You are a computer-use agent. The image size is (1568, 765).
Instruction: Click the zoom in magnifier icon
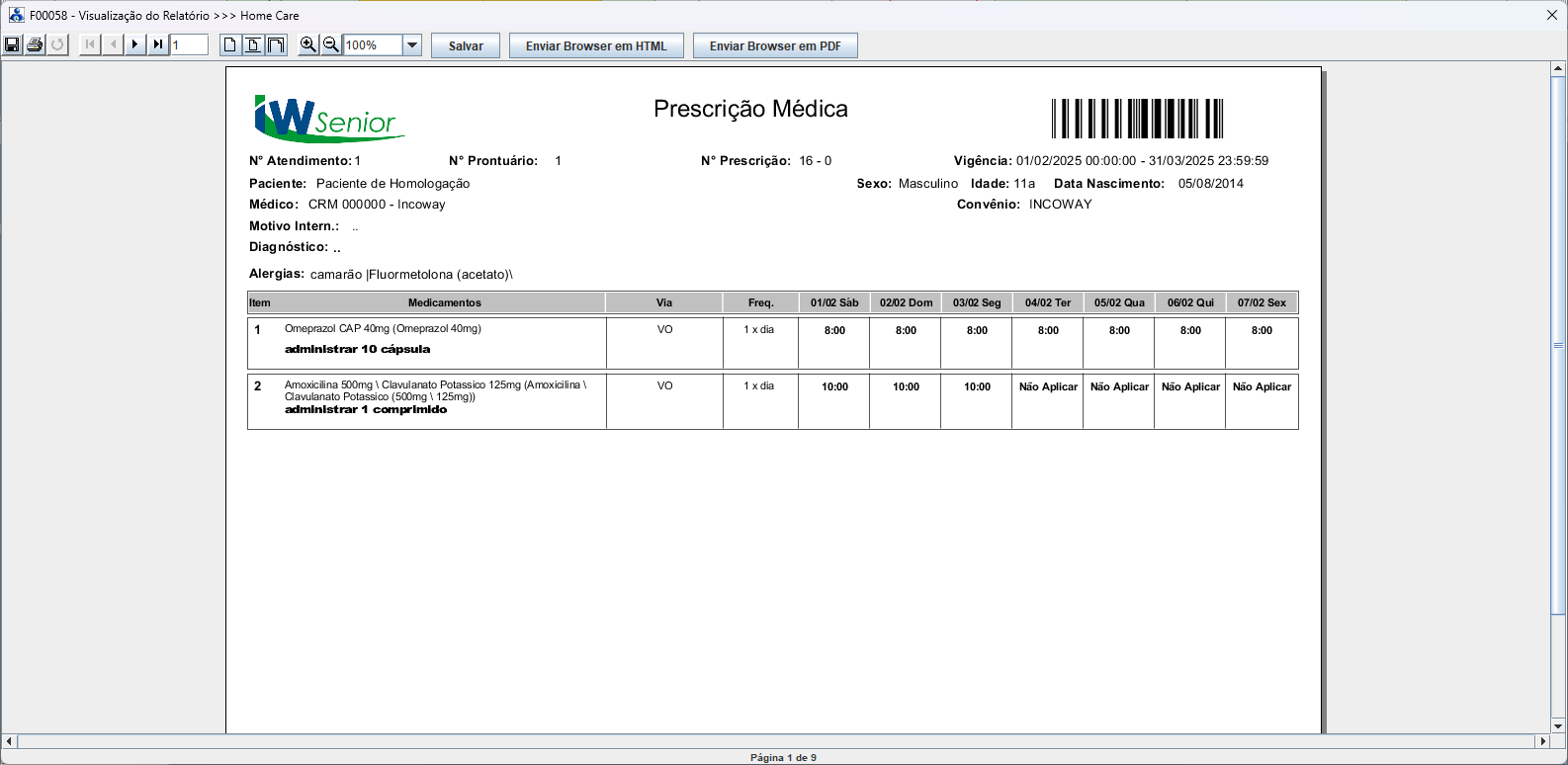pyautogui.click(x=308, y=44)
